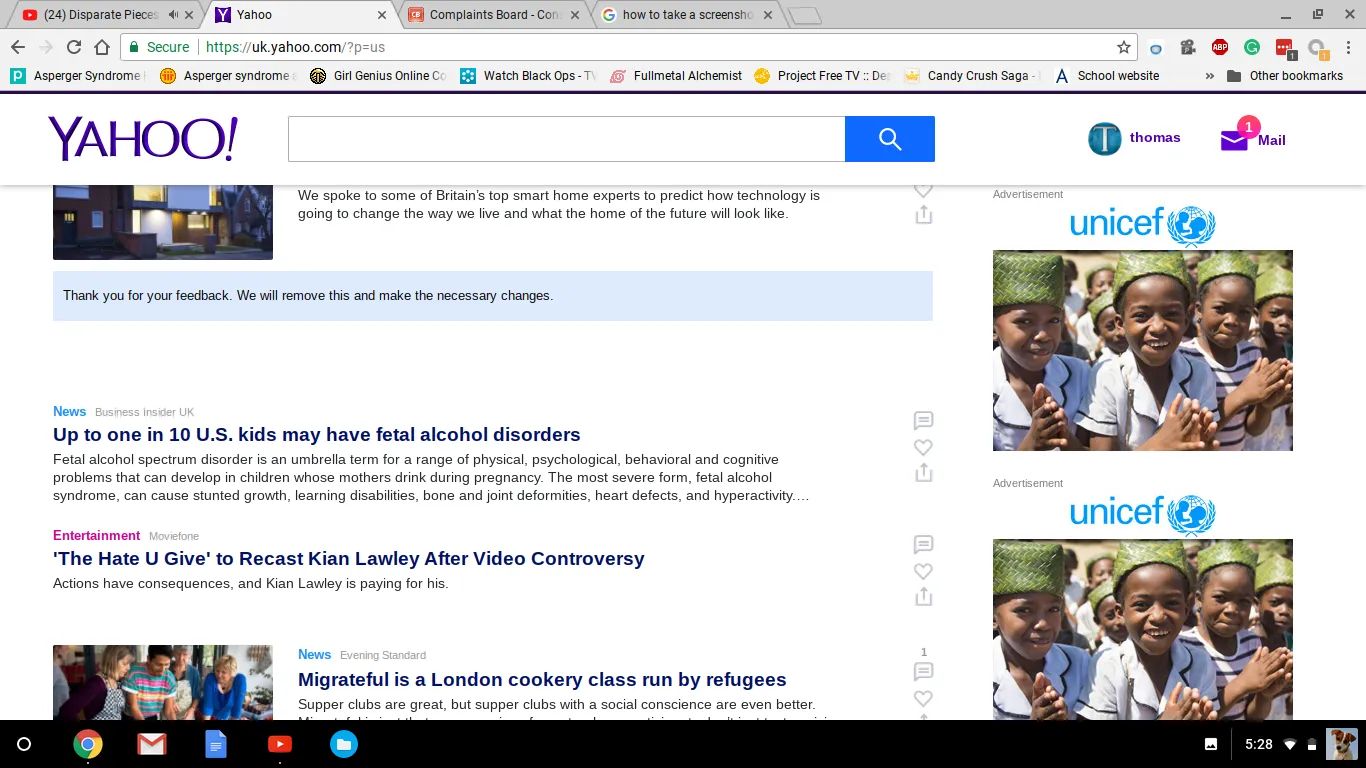Click the Yahoo logo
Screen dimensions: 1366x768
143,139
